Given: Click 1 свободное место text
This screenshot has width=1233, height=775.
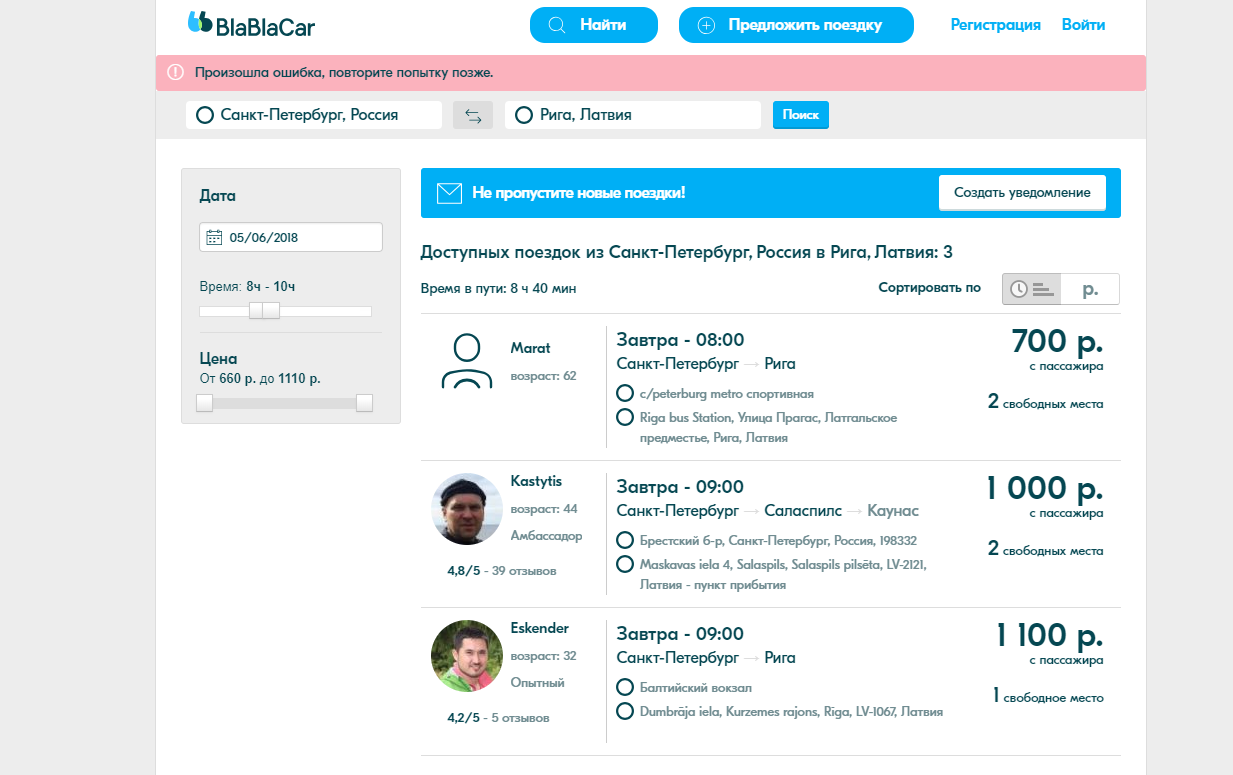Looking at the screenshot, I should pyautogui.click(x=1048, y=696).
